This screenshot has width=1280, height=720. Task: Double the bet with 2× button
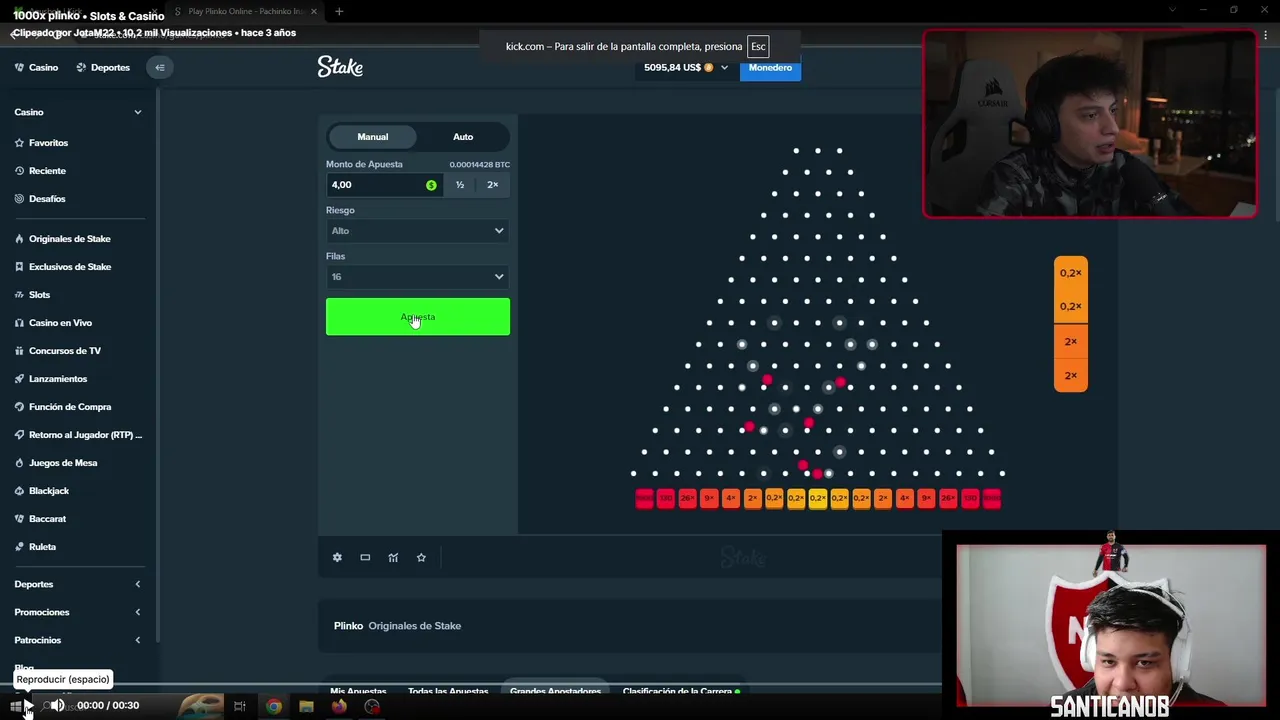pos(492,185)
